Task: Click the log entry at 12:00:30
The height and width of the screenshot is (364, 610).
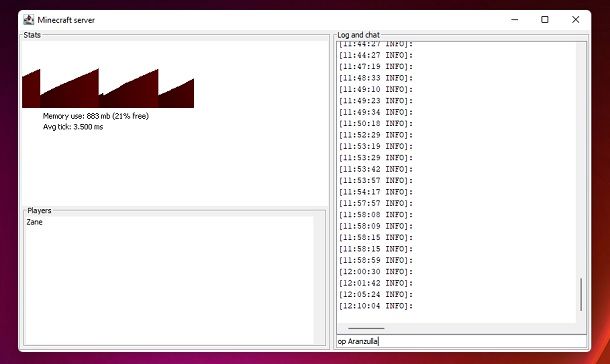Action: coord(376,272)
